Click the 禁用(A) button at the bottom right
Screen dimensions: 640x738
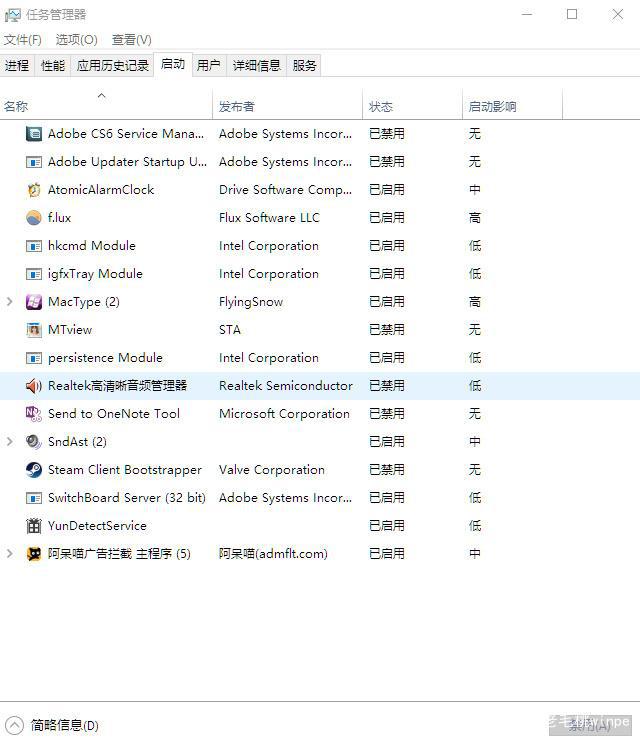click(x=590, y=725)
